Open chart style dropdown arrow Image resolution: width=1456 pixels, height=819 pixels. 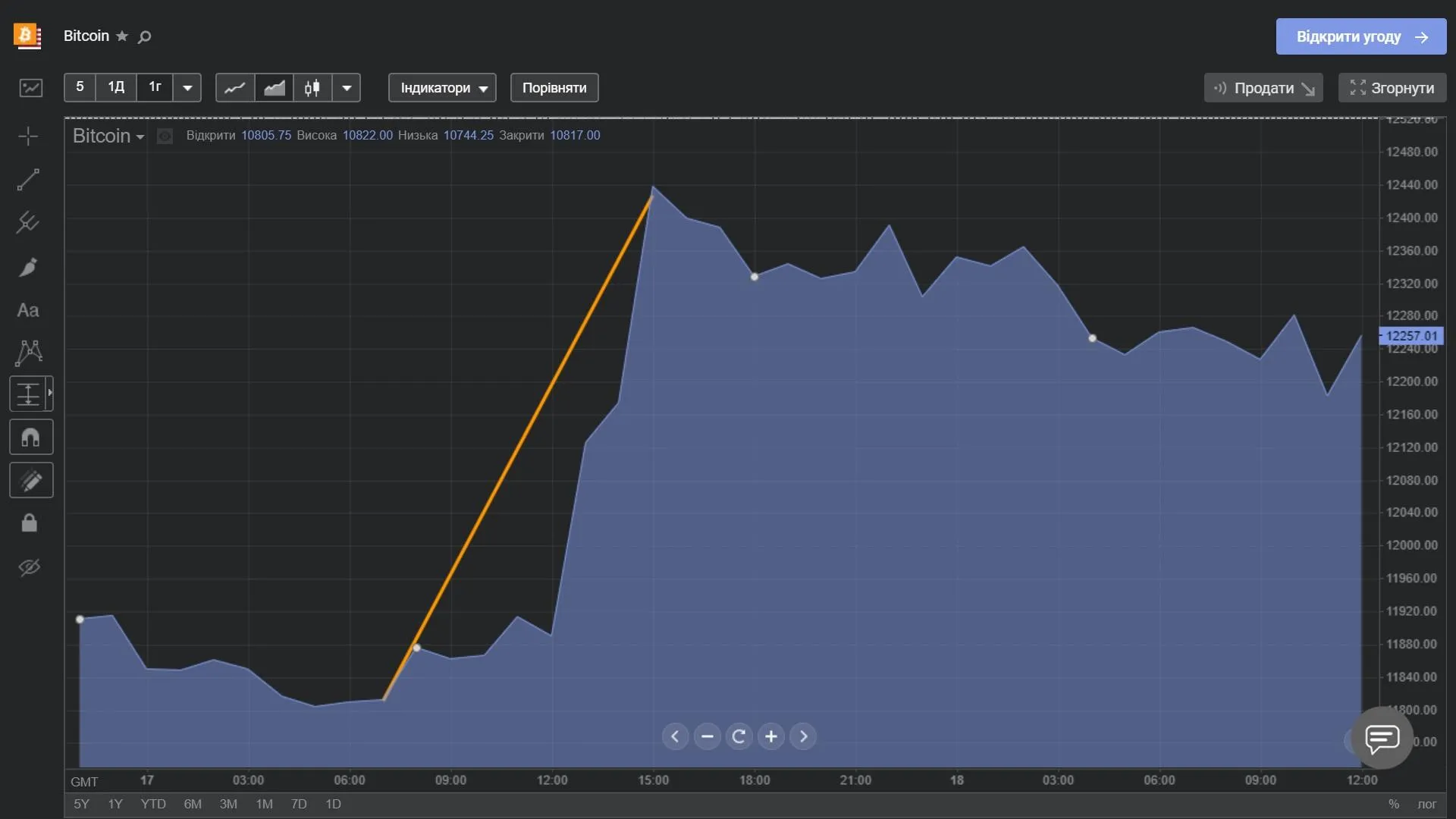pos(347,87)
